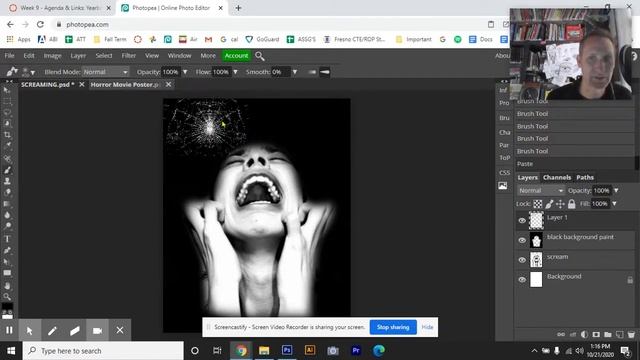Click the link layers icon
This screenshot has width=640, height=360.
click(x=561, y=334)
